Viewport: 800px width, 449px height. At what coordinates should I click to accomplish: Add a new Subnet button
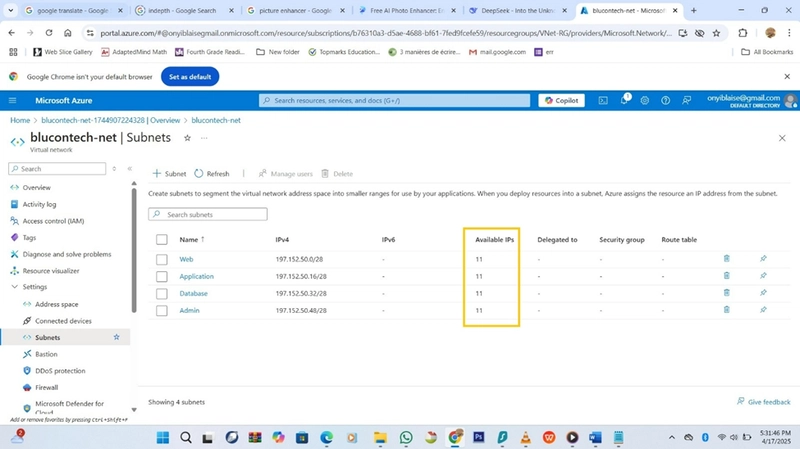[169, 173]
